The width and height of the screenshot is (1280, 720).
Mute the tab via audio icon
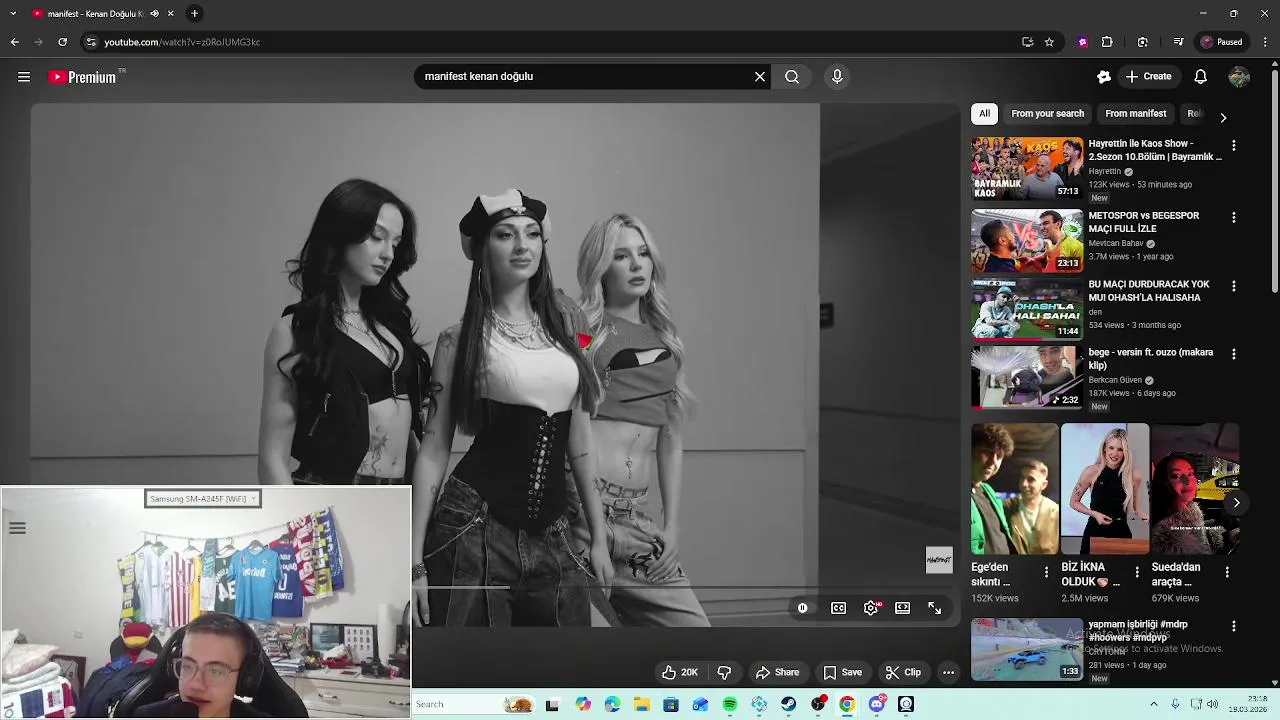154,13
